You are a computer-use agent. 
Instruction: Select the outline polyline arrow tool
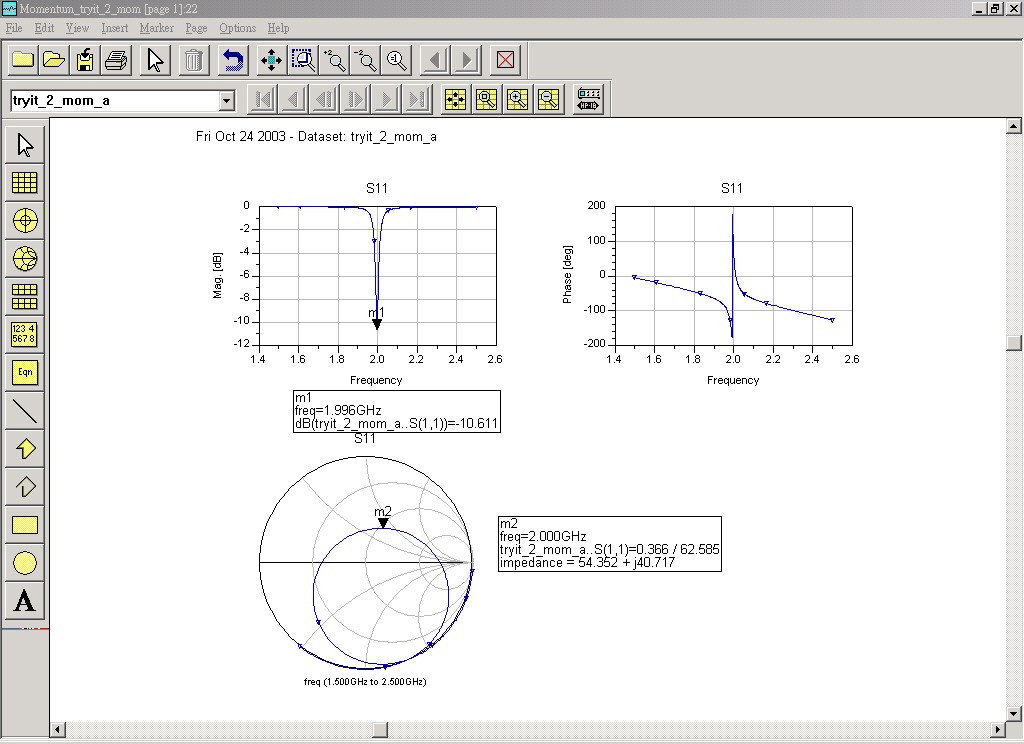(25, 487)
